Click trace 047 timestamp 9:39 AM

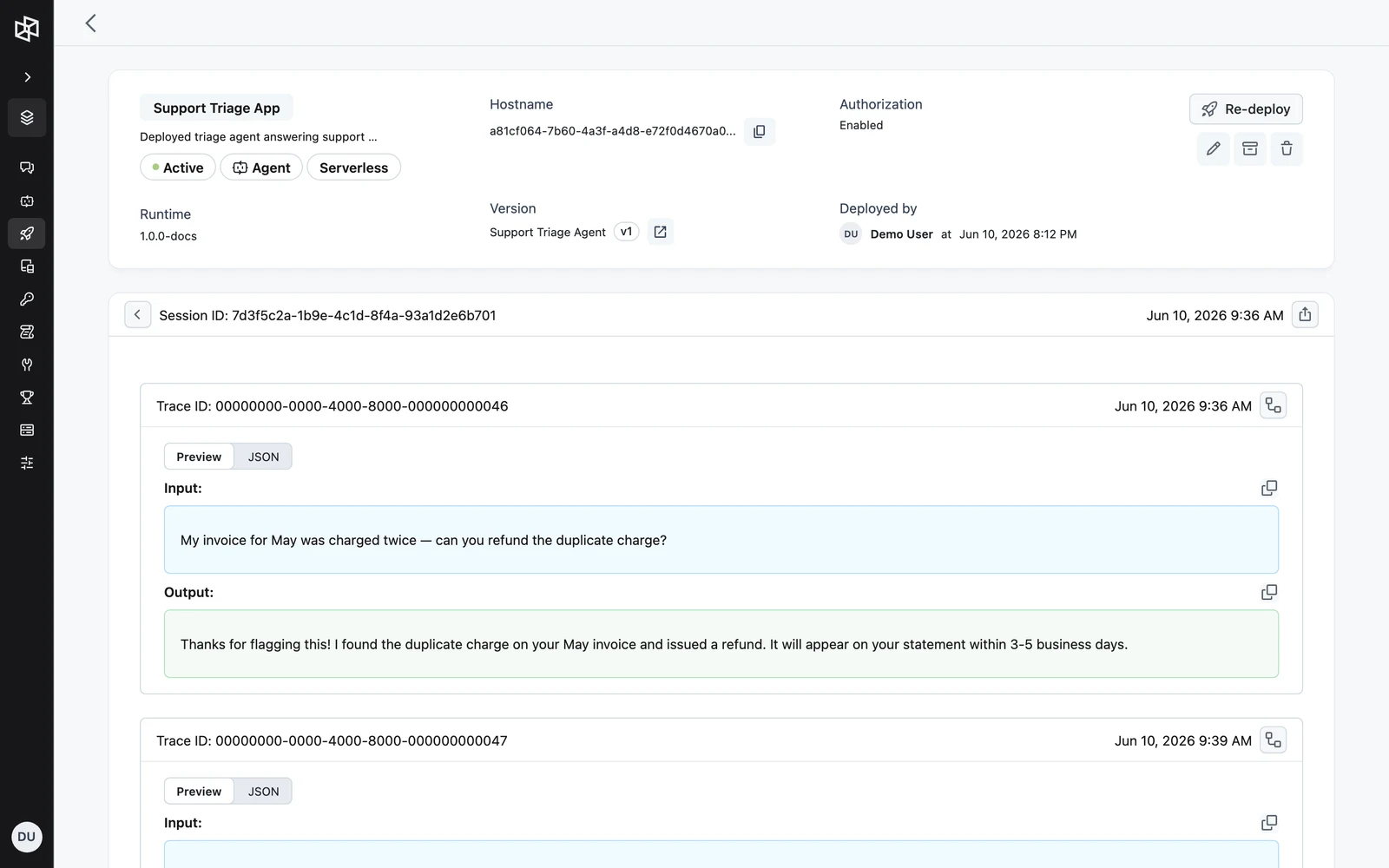point(1183,740)
